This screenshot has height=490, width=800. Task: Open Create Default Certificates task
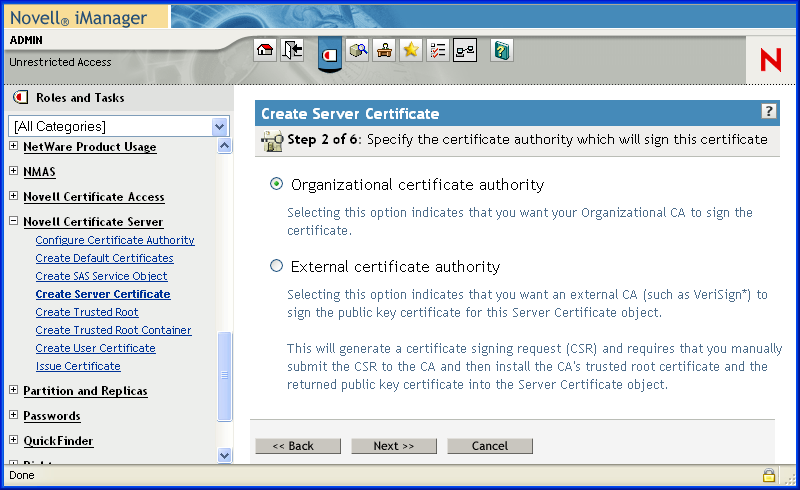tap(105, 258)
